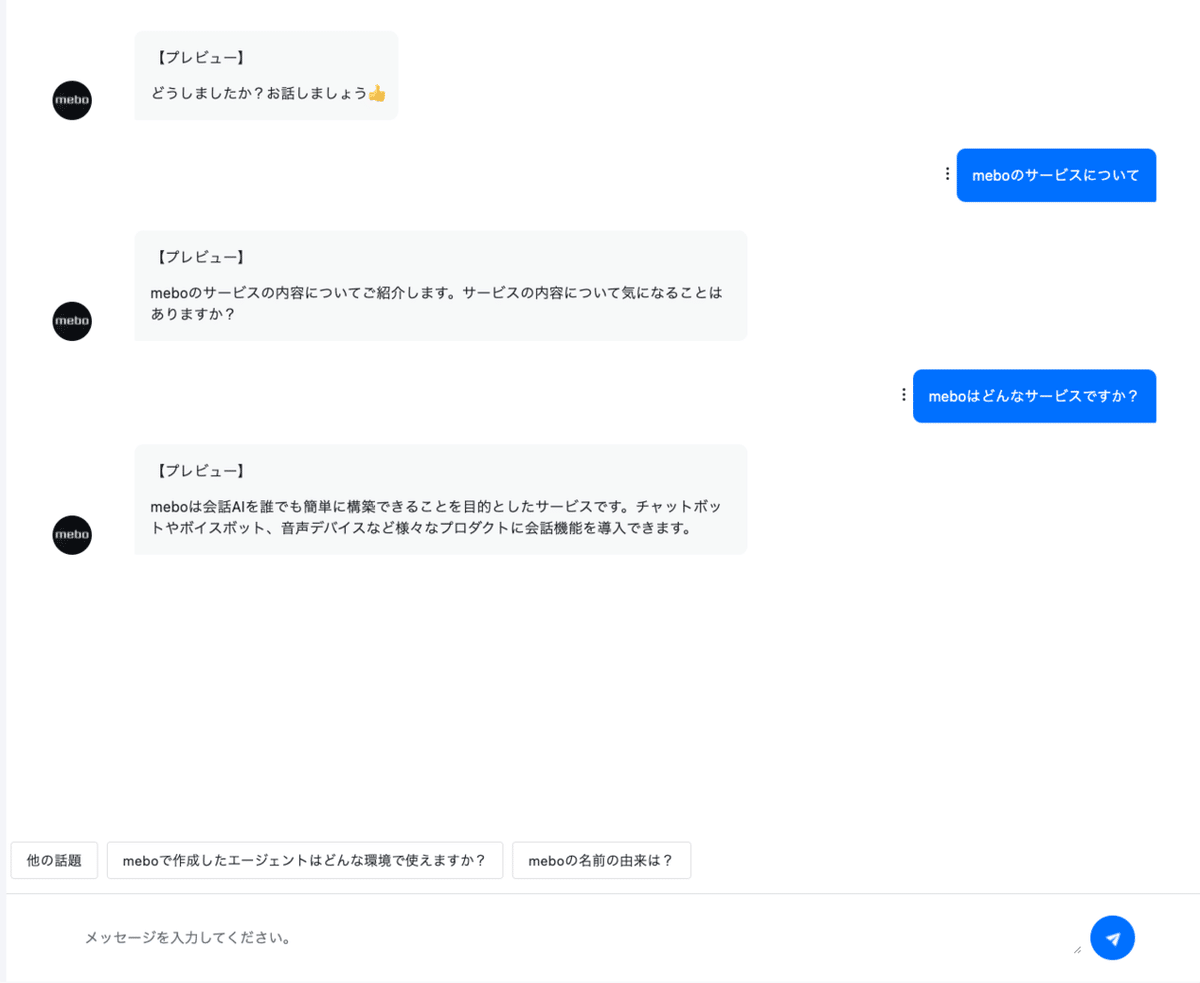The height and width of the screenshot is (983, 1200).
Task: Select the mebo avatar beside the service introduction reply
Action: click(x=71, y=321)
